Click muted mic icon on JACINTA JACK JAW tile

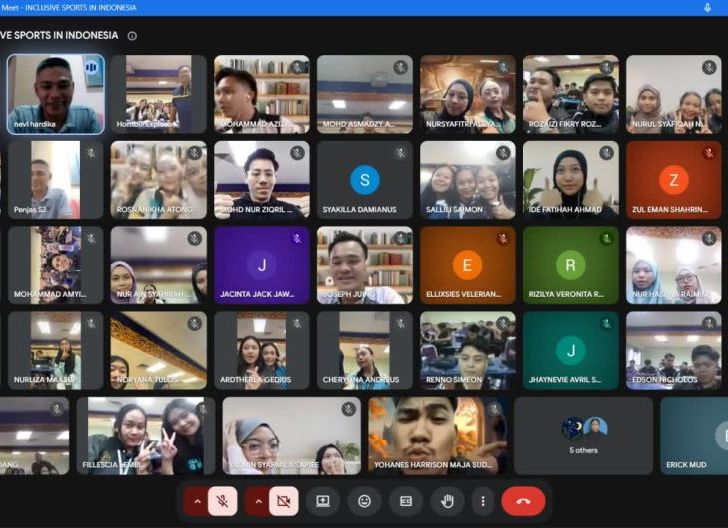[297, 239]
